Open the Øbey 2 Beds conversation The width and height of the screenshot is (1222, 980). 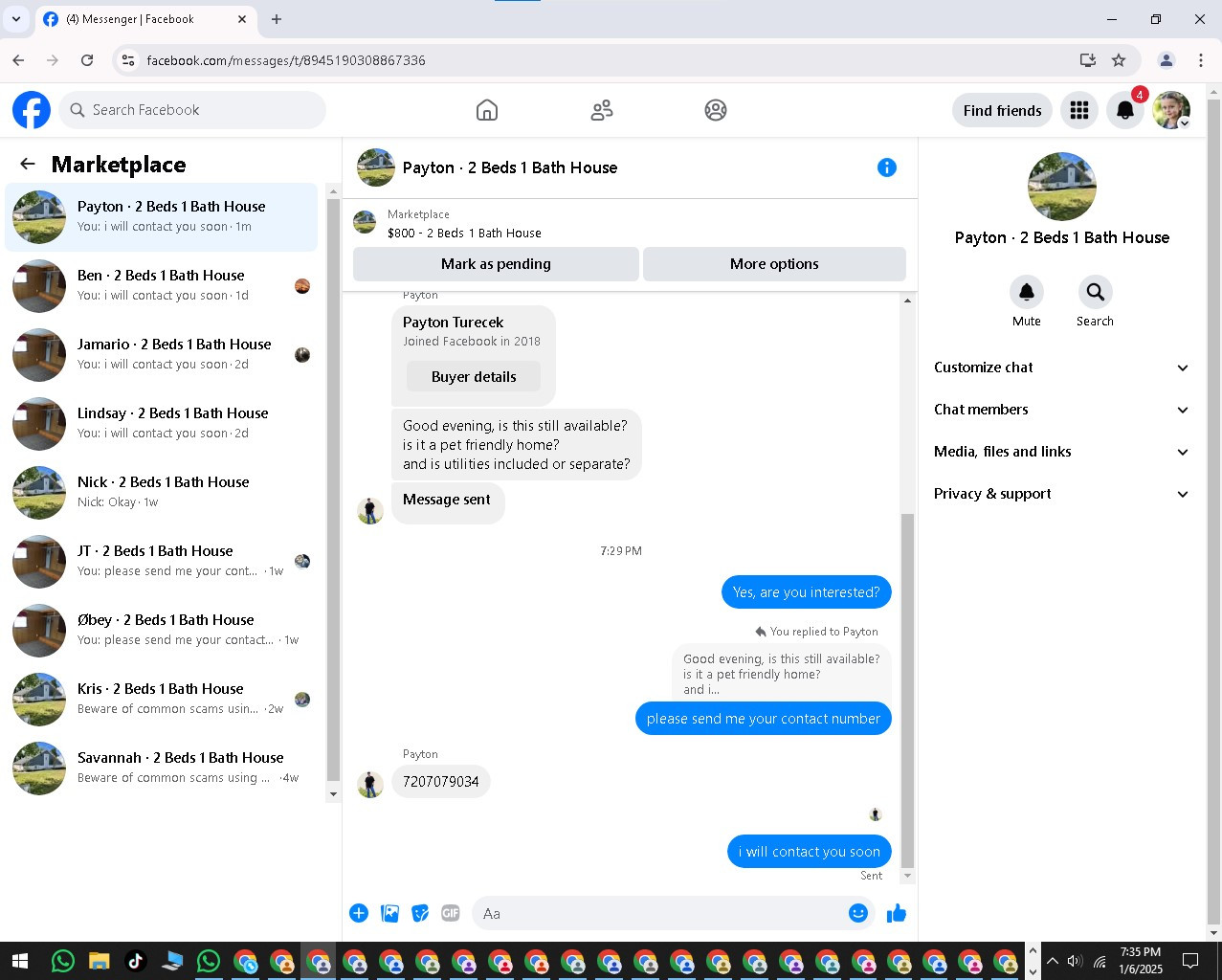[162, 631]
